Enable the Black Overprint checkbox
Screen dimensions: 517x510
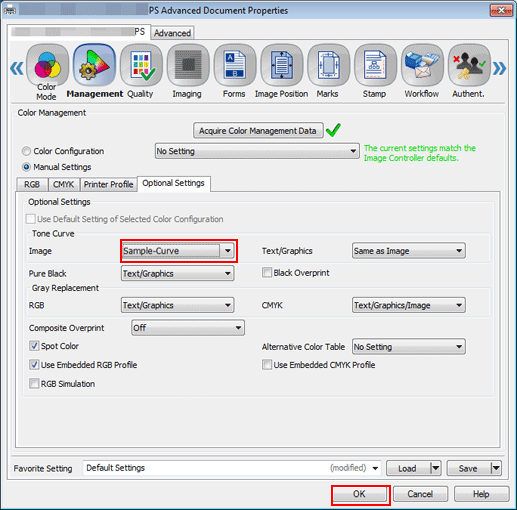pos(267,273)
